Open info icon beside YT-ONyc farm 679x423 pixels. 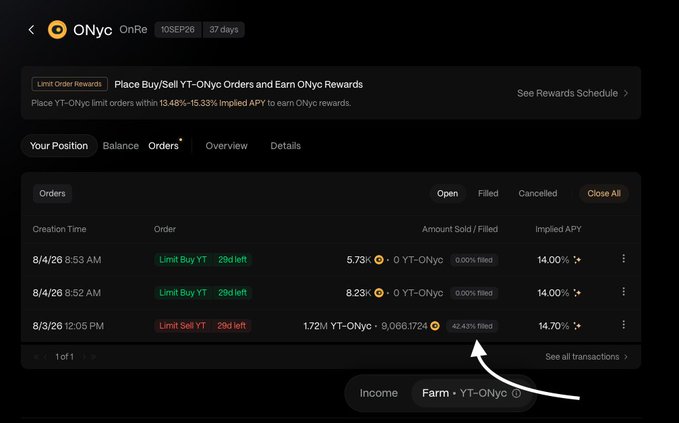coord(517,393)
